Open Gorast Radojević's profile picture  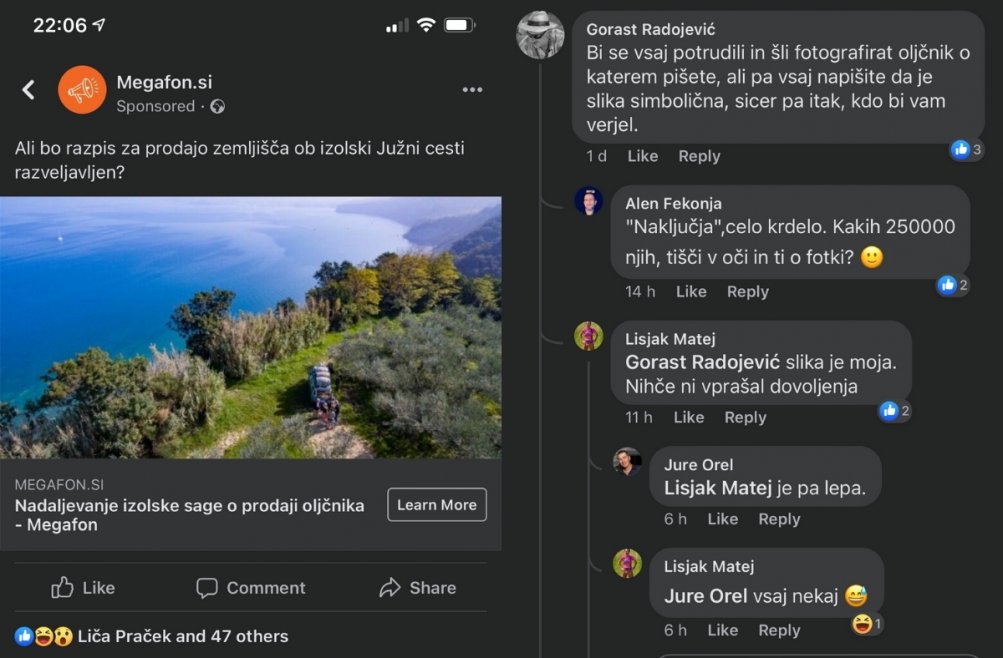pos(540,35)
